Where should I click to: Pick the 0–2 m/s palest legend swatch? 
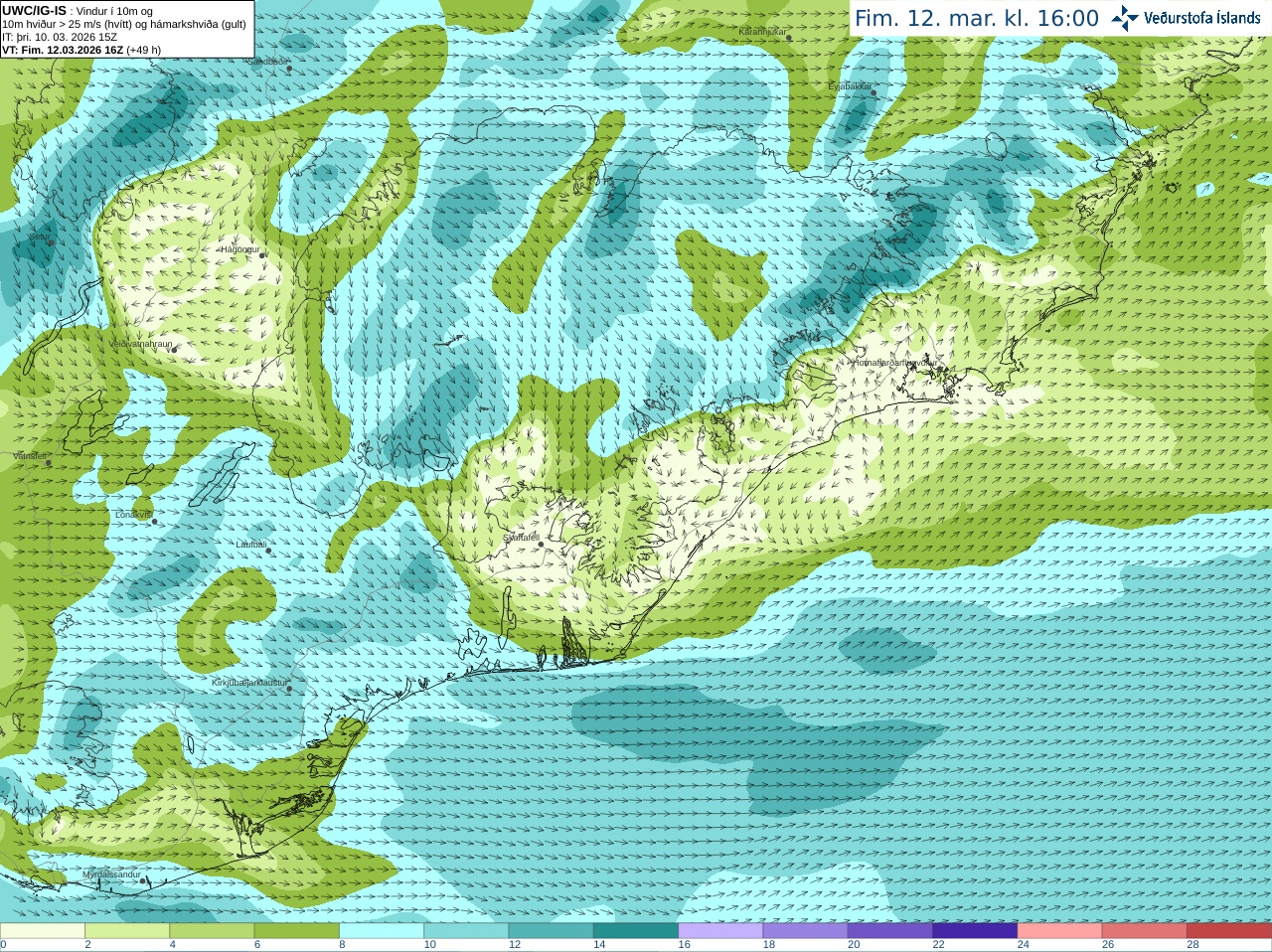pyautogui.click(x=43, y=931)
